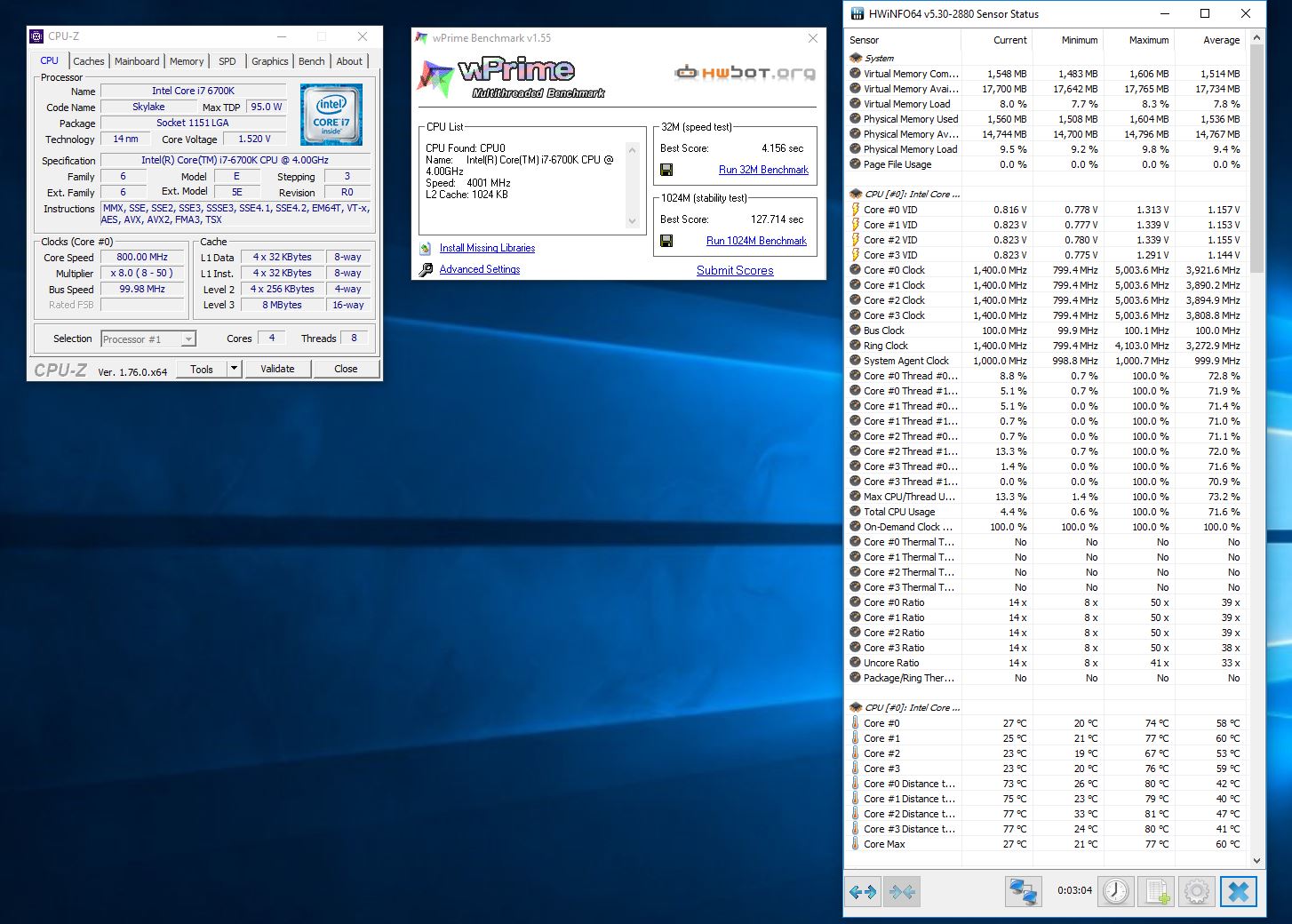
Task: Select the Page File Usage sensor row
Action: [1047, 164]
